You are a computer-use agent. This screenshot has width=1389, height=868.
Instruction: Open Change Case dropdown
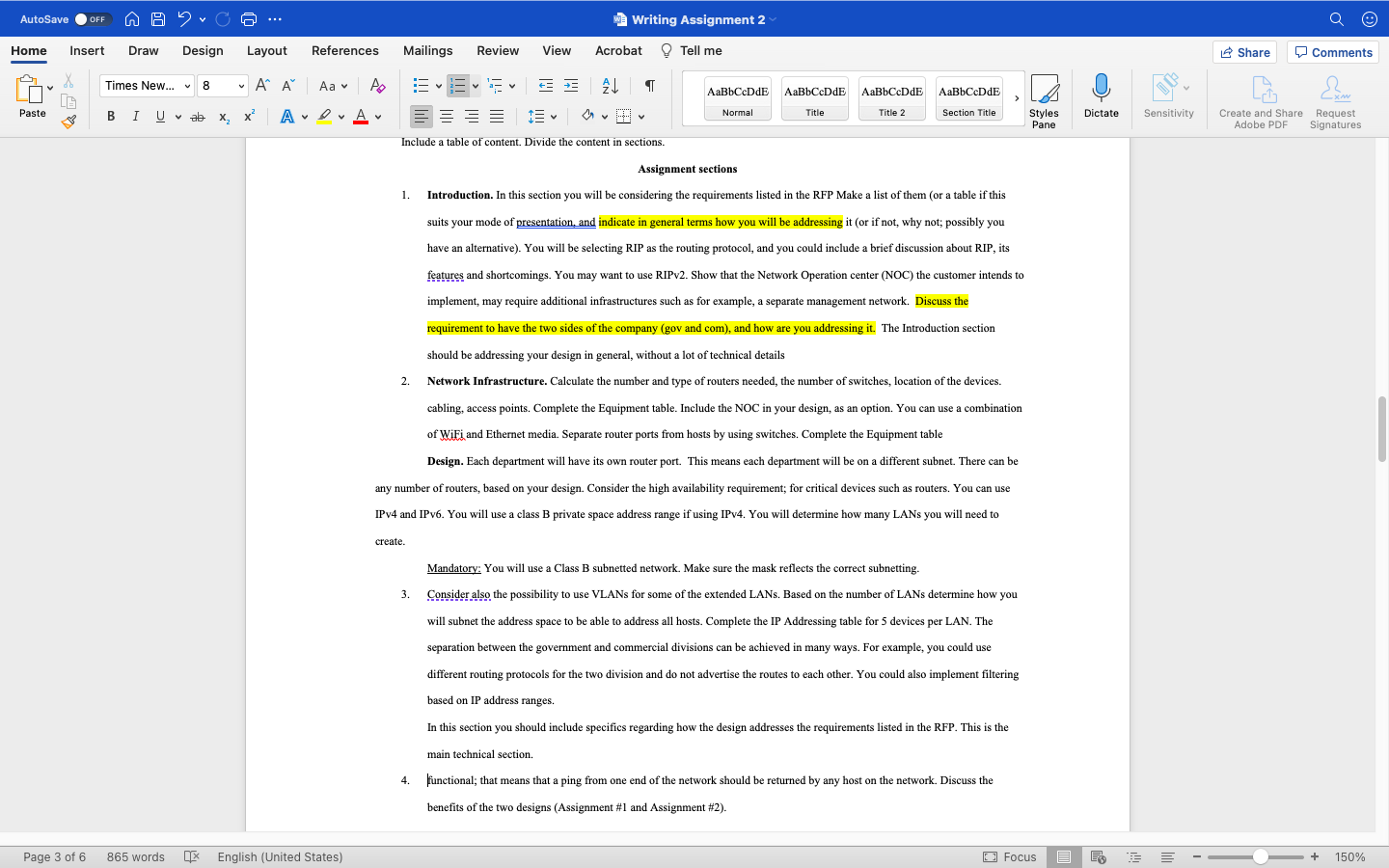(x=333, y=86)
